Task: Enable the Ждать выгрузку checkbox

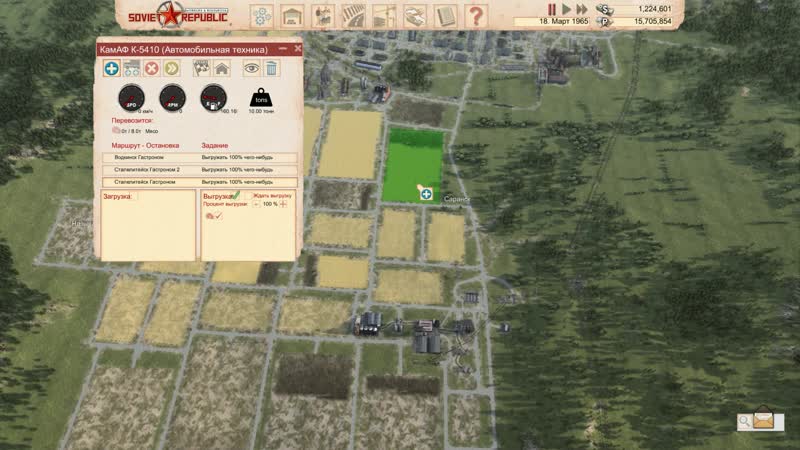Action: 248,196
